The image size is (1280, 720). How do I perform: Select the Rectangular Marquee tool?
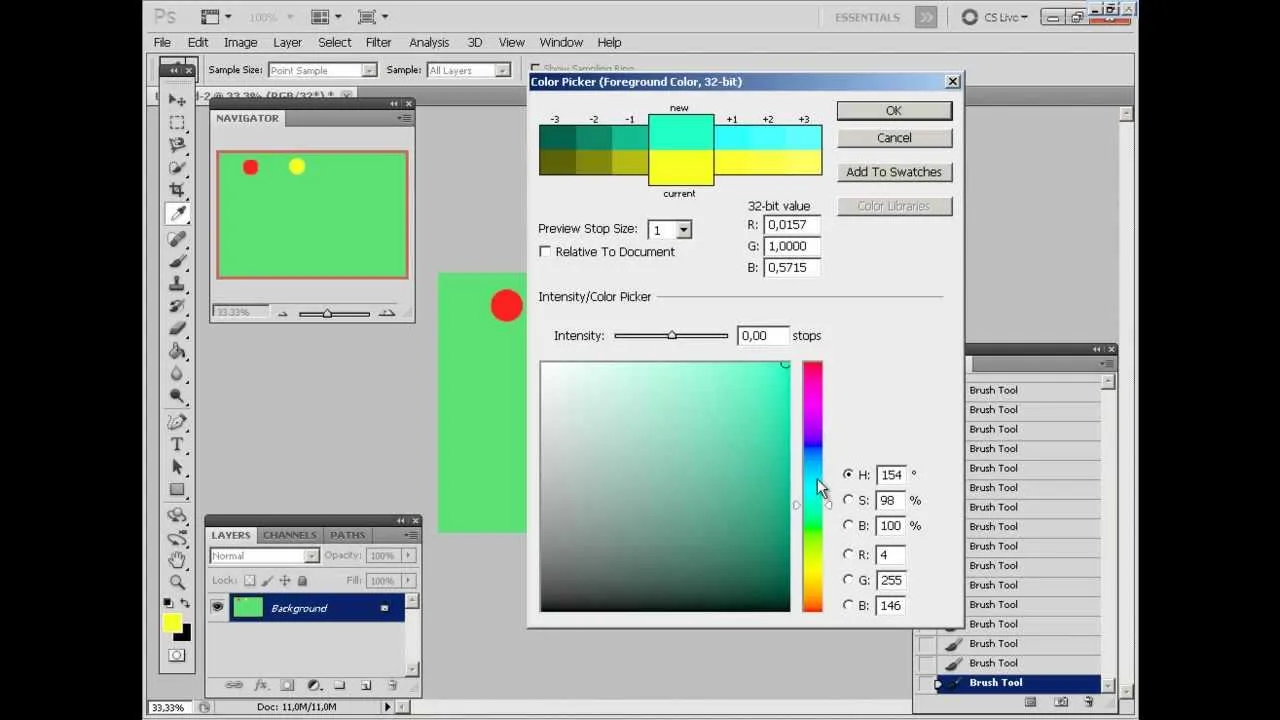click(x=177, y=122)
